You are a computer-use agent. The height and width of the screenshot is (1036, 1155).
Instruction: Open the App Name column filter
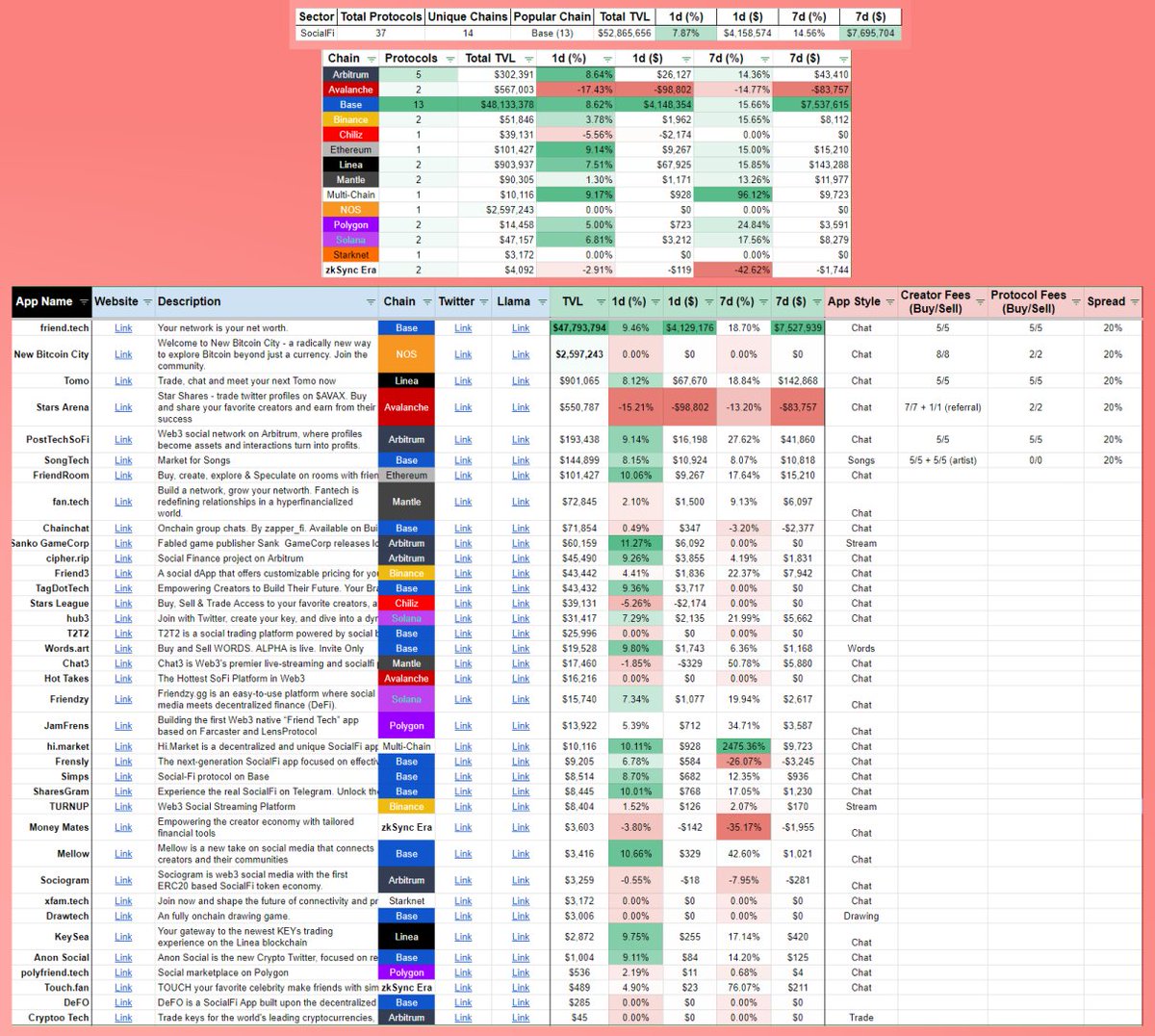coord(84,301)
